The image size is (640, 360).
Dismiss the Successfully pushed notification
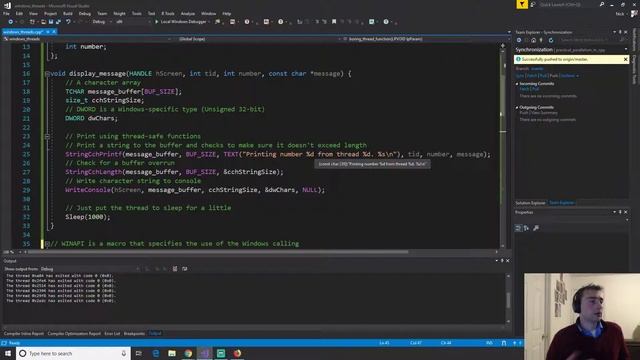(x=625, y=59)
